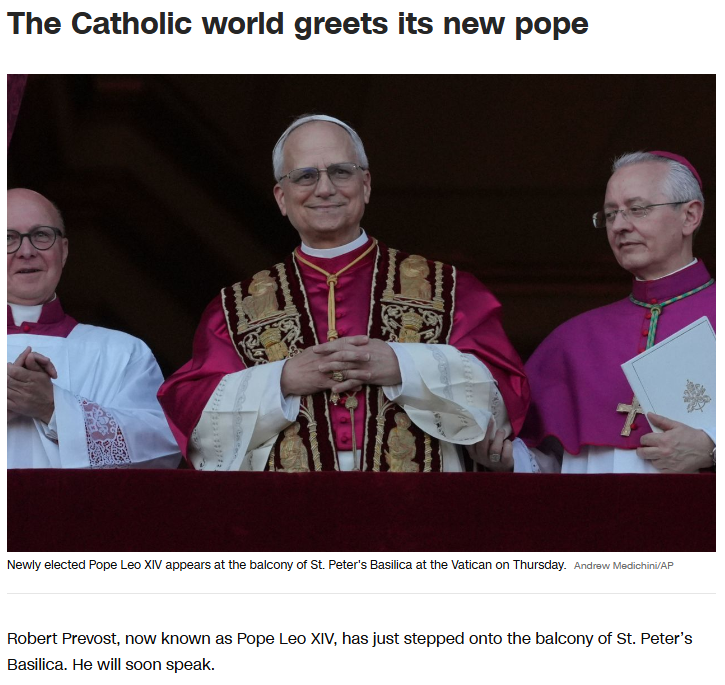Click the clasped hands with the ring in the center
This screenshot has width=725, height=685.
point(340,365)
